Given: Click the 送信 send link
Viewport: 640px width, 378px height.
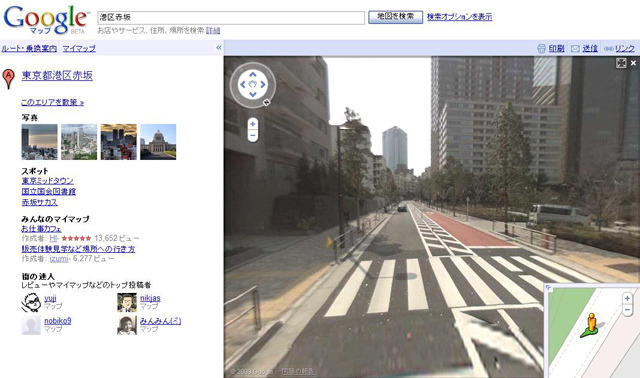Looking at the screenshot, I should click(590, 48).
